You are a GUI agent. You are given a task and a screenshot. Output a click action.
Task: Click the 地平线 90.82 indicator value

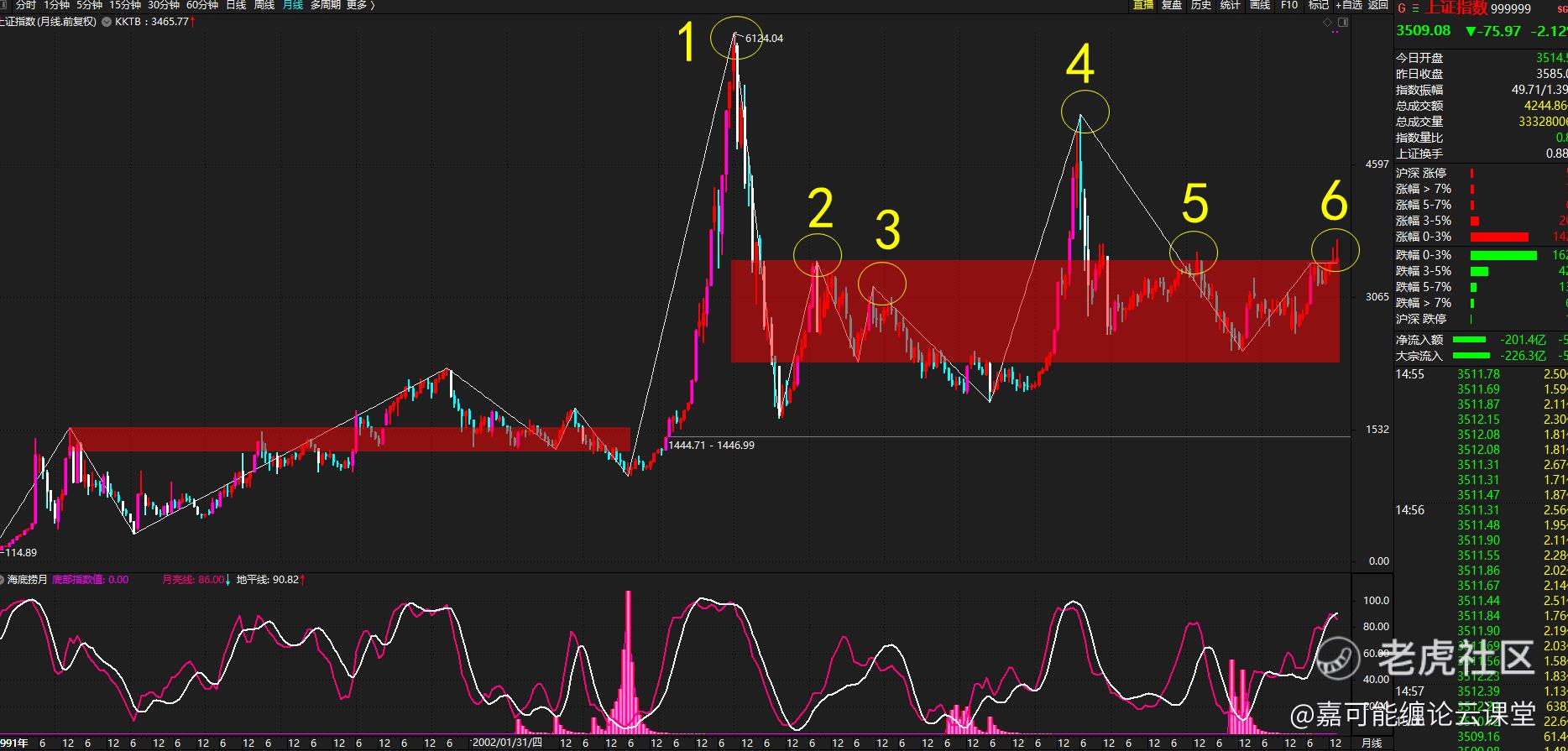pyautogui.click(x=268, y=580)
